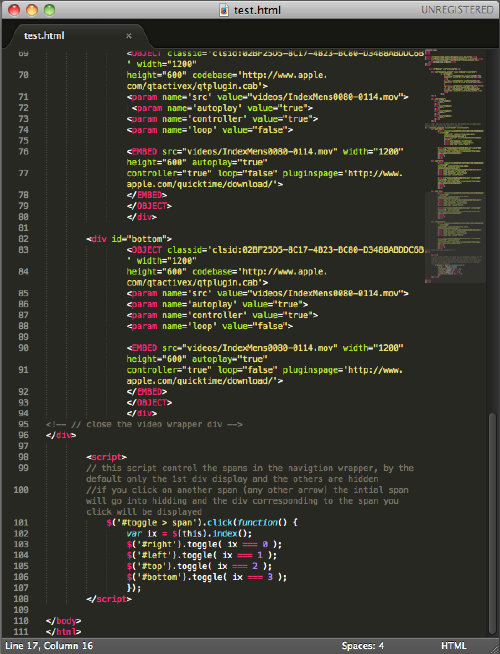Image resolution: width=500 pixels, height=654 pixels.
Task: Click the test.html document icon in title bar
Action: (x=224, y=10)
